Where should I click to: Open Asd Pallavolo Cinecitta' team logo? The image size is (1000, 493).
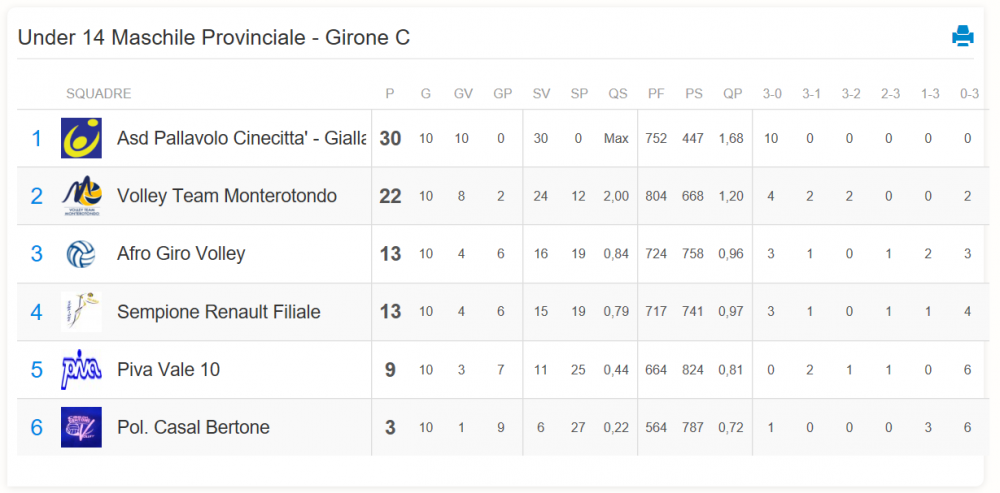click(x=81, y=138)
